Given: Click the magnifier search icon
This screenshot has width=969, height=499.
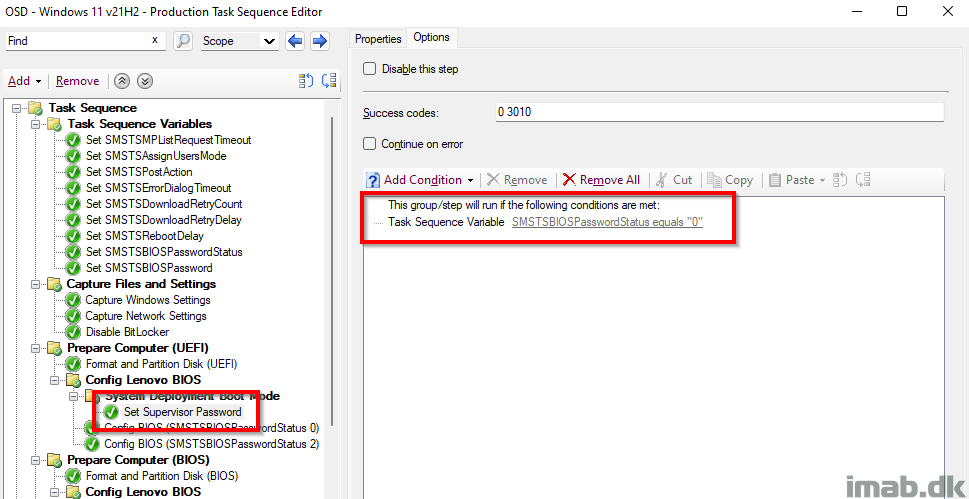Looking at the screenshot, I should coord(183,41).
